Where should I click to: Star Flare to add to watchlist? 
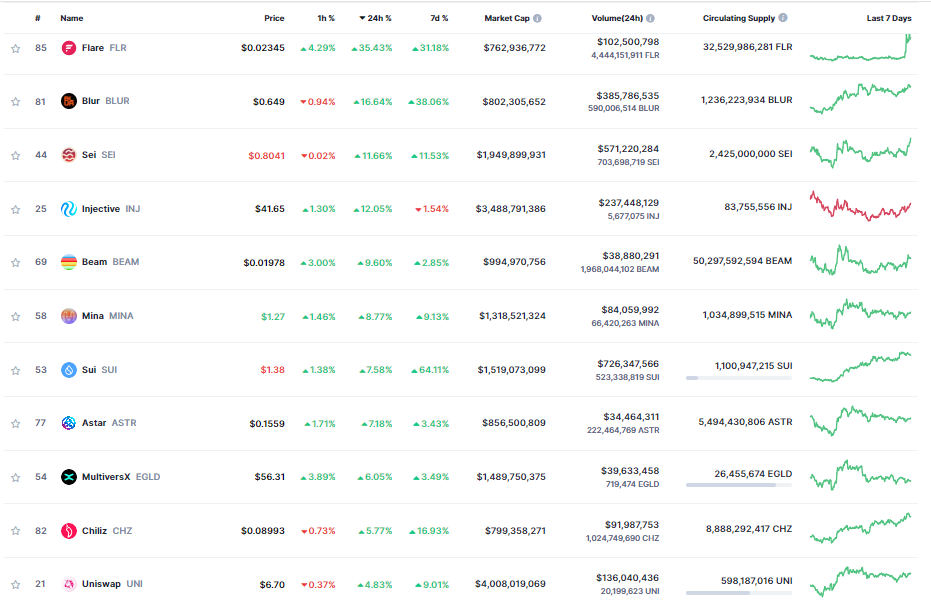pos(15,49)
